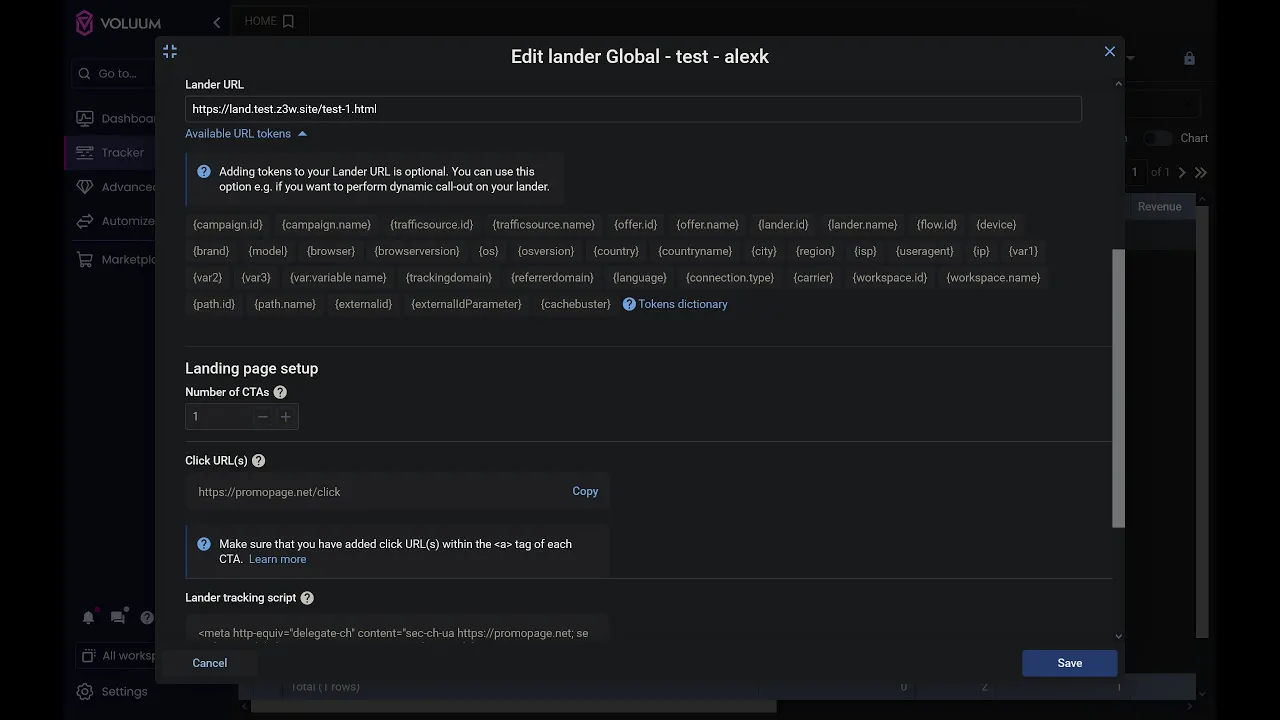This screenshot has width=1280, height=720.
Task: Cancel editing the lander
Action: tap(210, 663)
